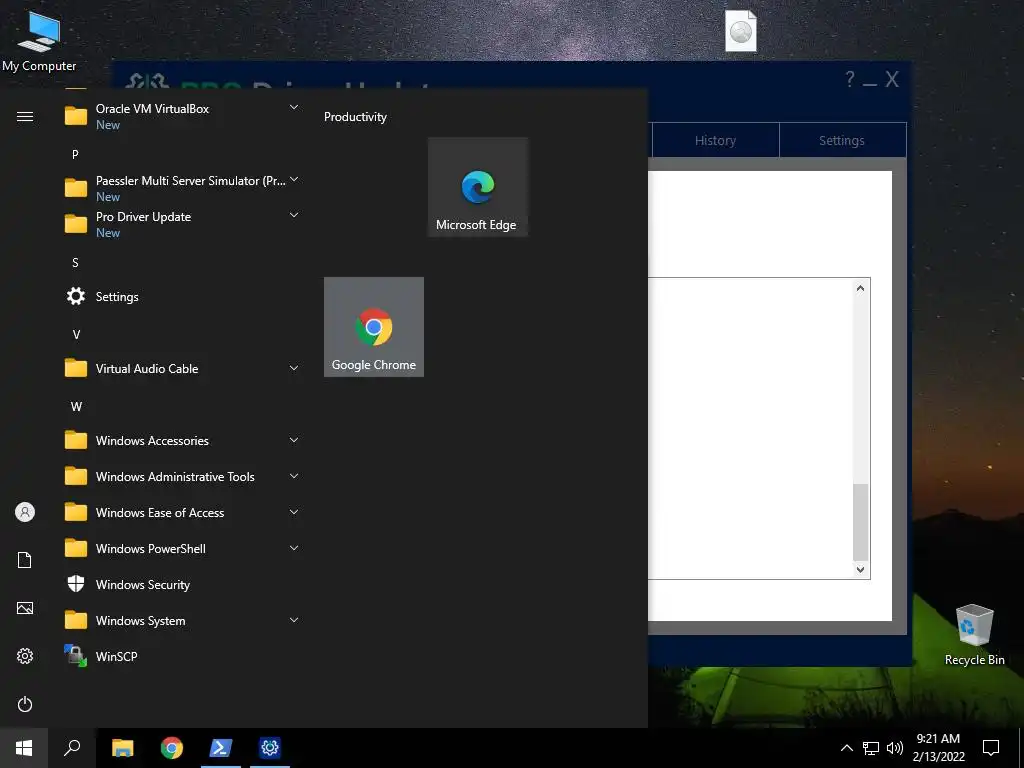The height and width of the screenshot is (768, 1024).
Task: Expand the Oracle VM VirtualBox folder
Action: click(183, 116)
